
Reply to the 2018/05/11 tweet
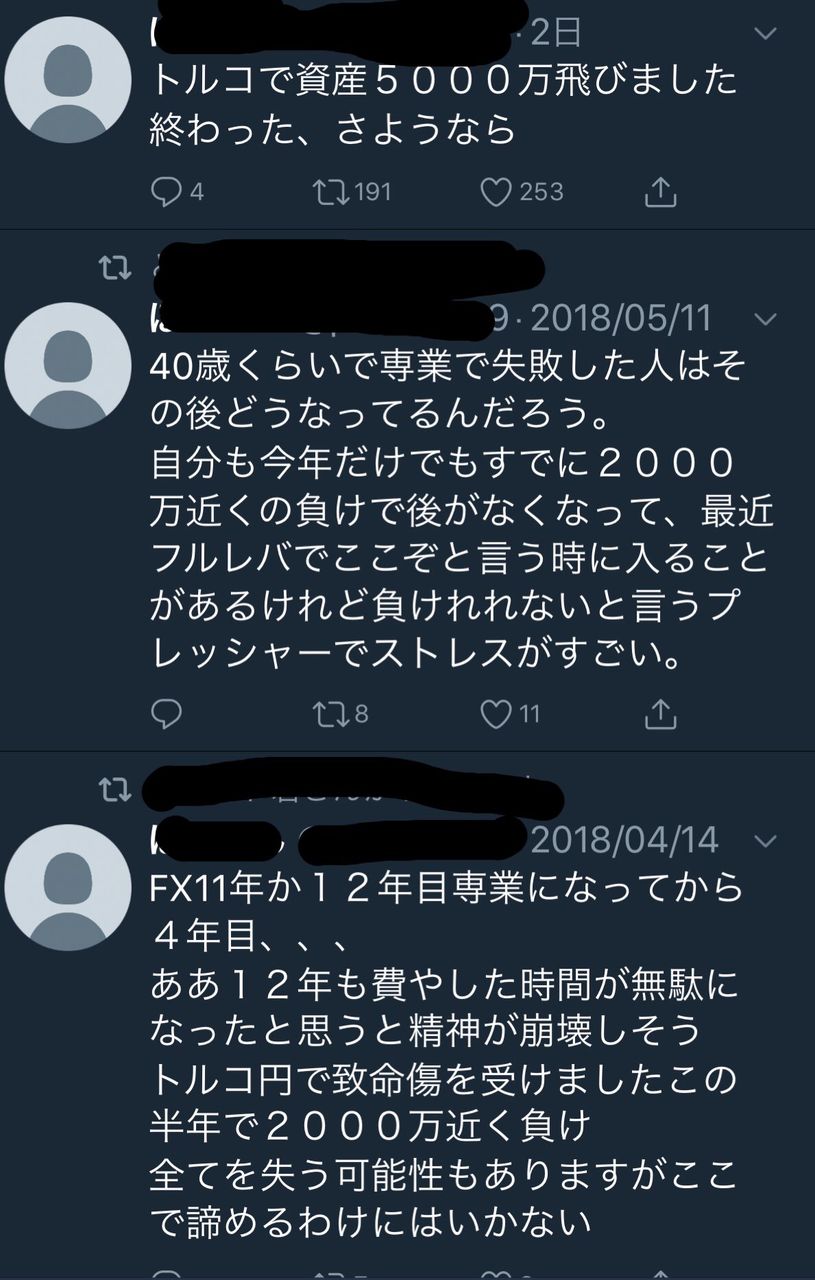pyautogui.click(x=167, y=713)
